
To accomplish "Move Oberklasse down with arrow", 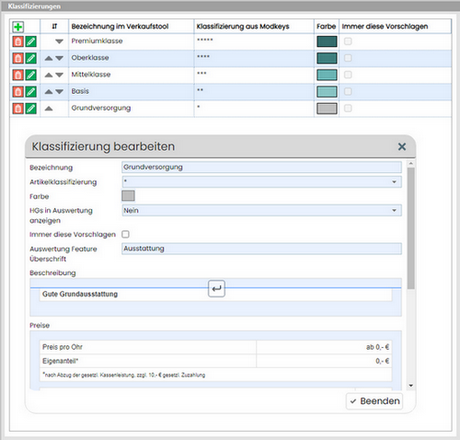I will (x=59, y=58).
